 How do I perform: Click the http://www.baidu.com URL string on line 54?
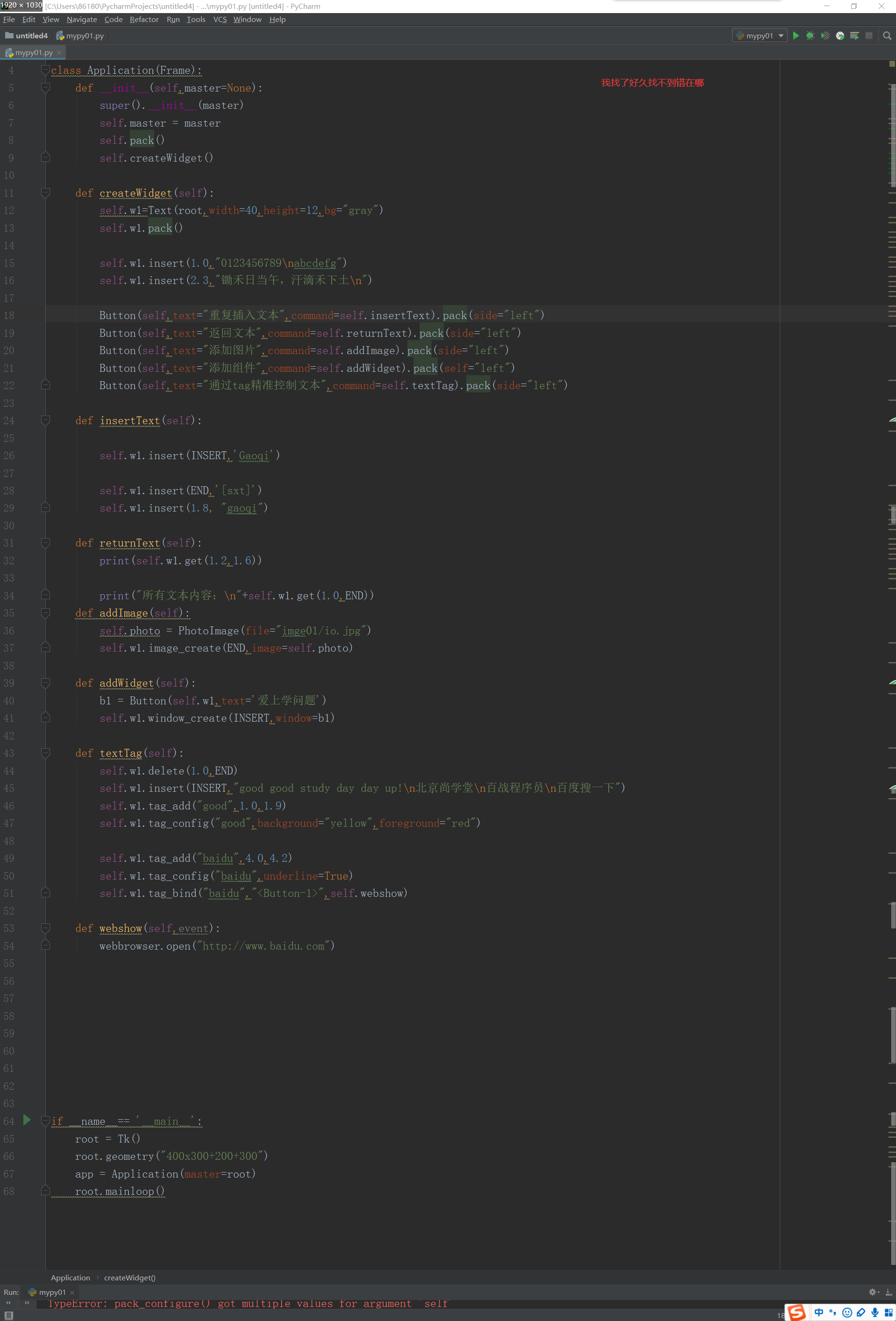pyautogui.click(x=264, y=945)
